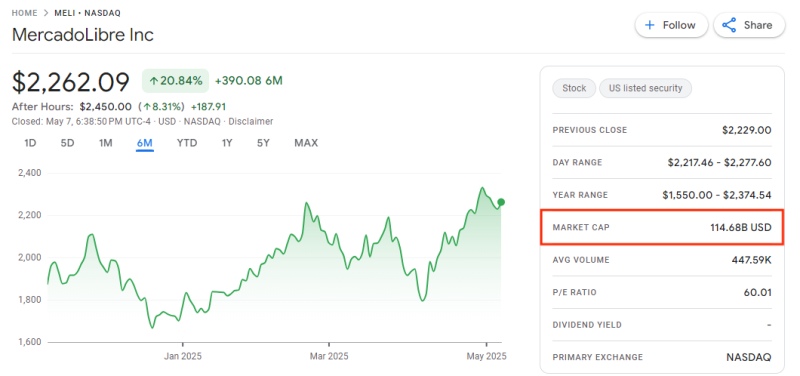800x376 pixels.
Task: Click the Stock tag chip
Action: [574, 88]
